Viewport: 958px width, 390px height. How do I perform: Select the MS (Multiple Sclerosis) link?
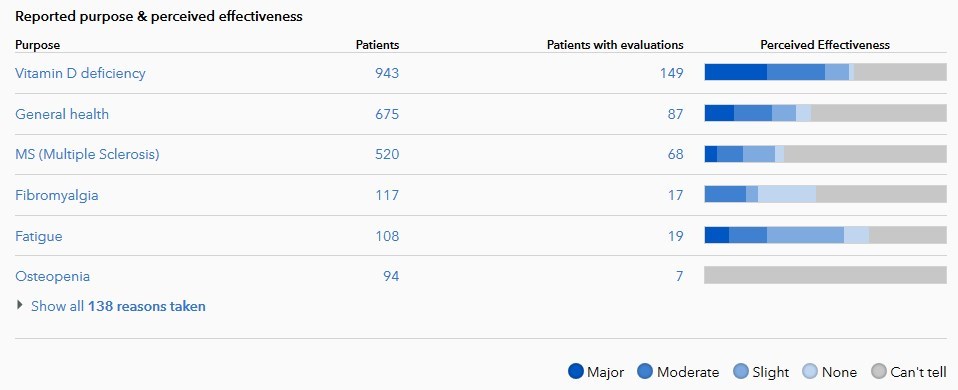click(87, 155)
